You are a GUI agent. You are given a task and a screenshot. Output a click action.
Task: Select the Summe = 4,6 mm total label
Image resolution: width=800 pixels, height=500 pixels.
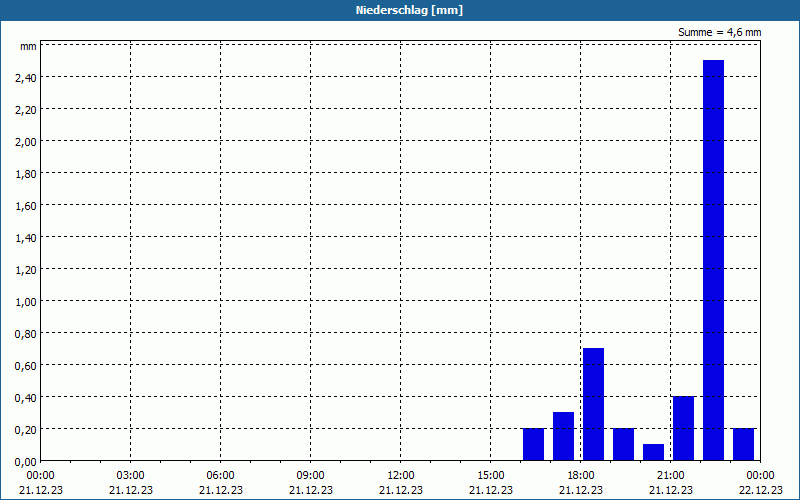click(719, 32)
